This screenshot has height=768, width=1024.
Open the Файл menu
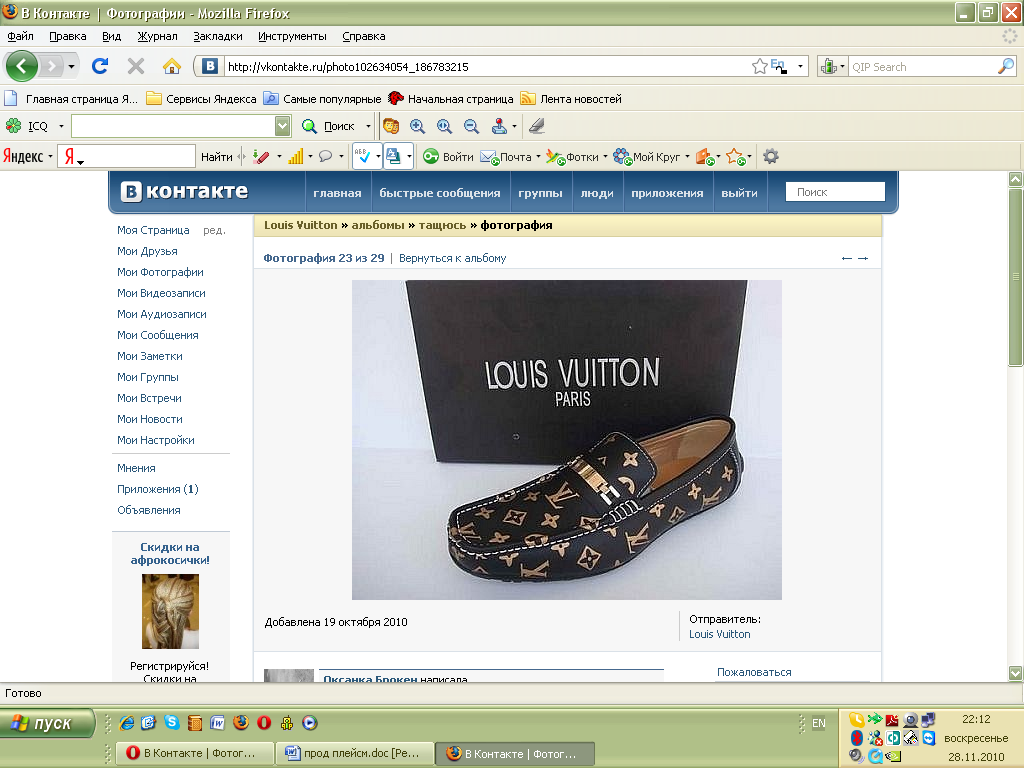pyautogui.click(x=20, y=37)
